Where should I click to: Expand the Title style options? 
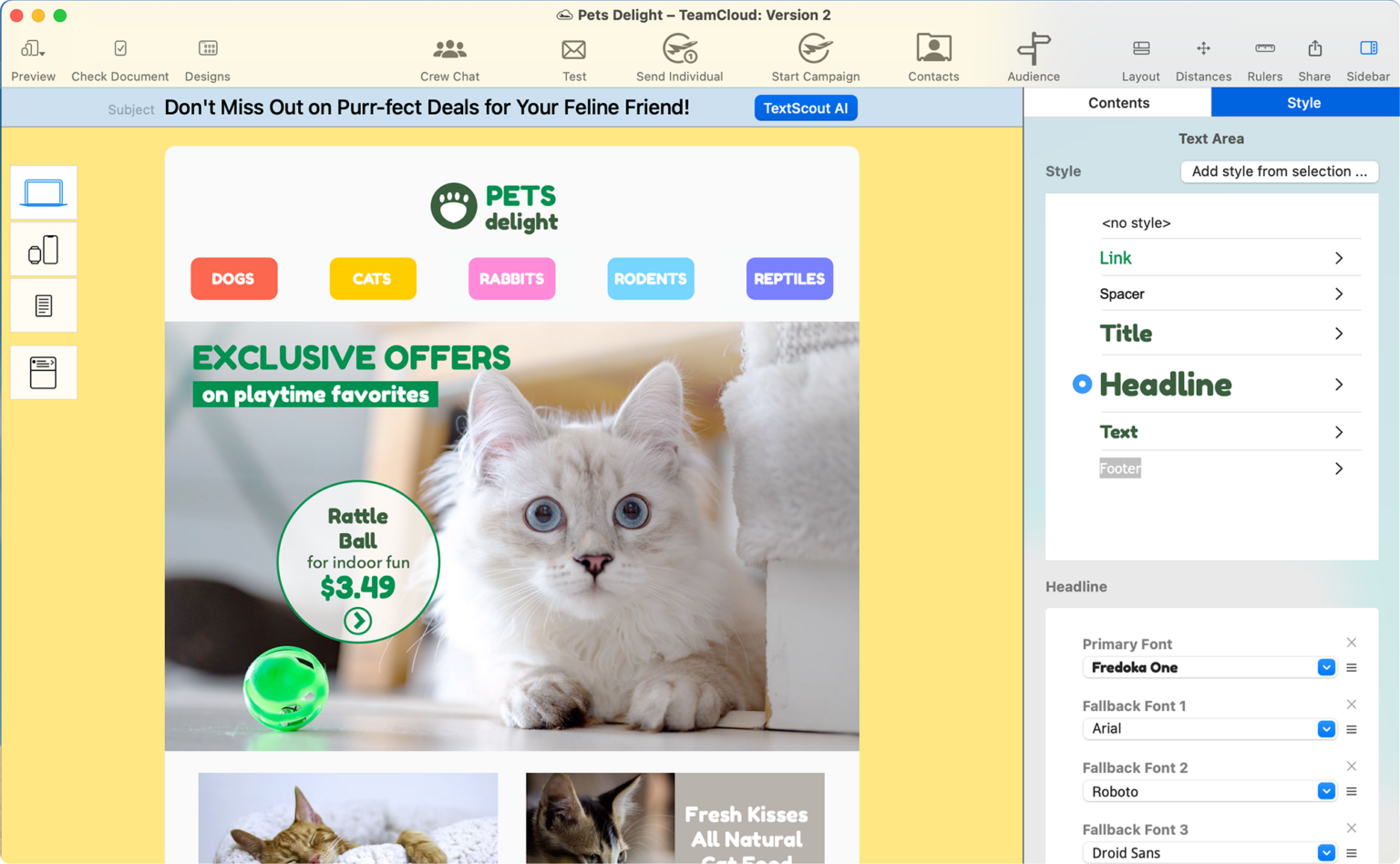point(1339,333)
